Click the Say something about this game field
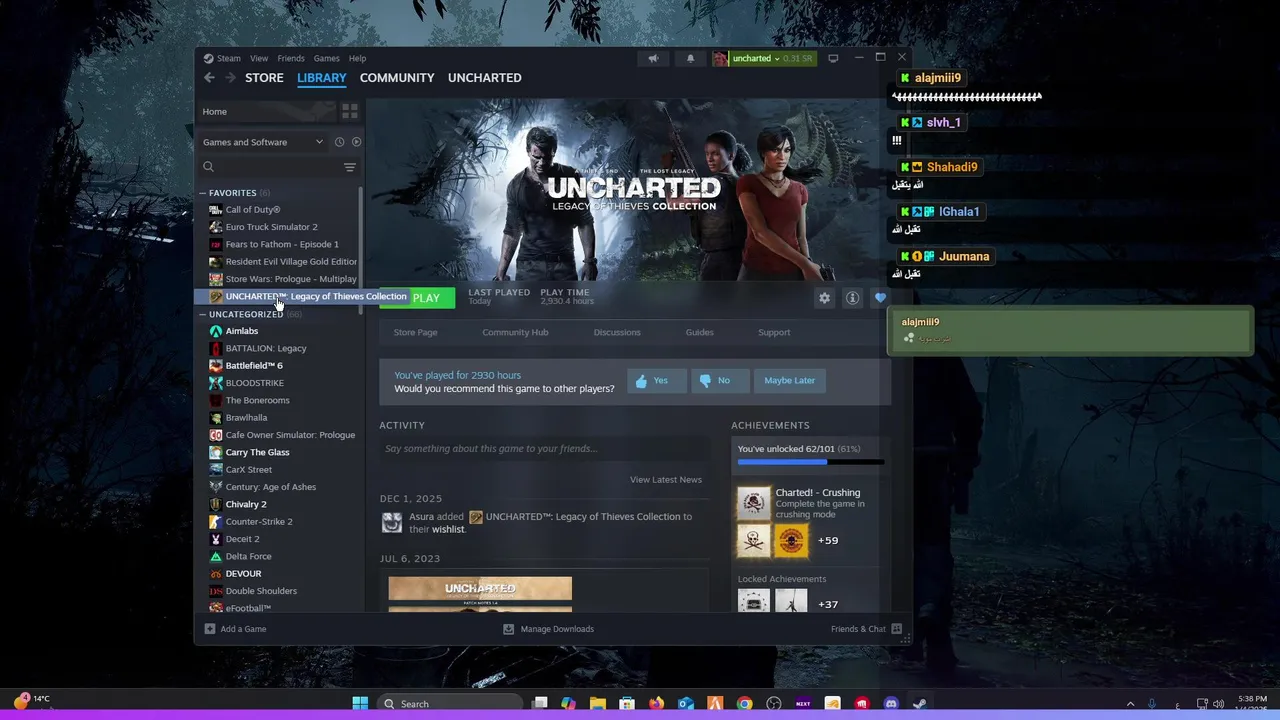 [544, 449]
